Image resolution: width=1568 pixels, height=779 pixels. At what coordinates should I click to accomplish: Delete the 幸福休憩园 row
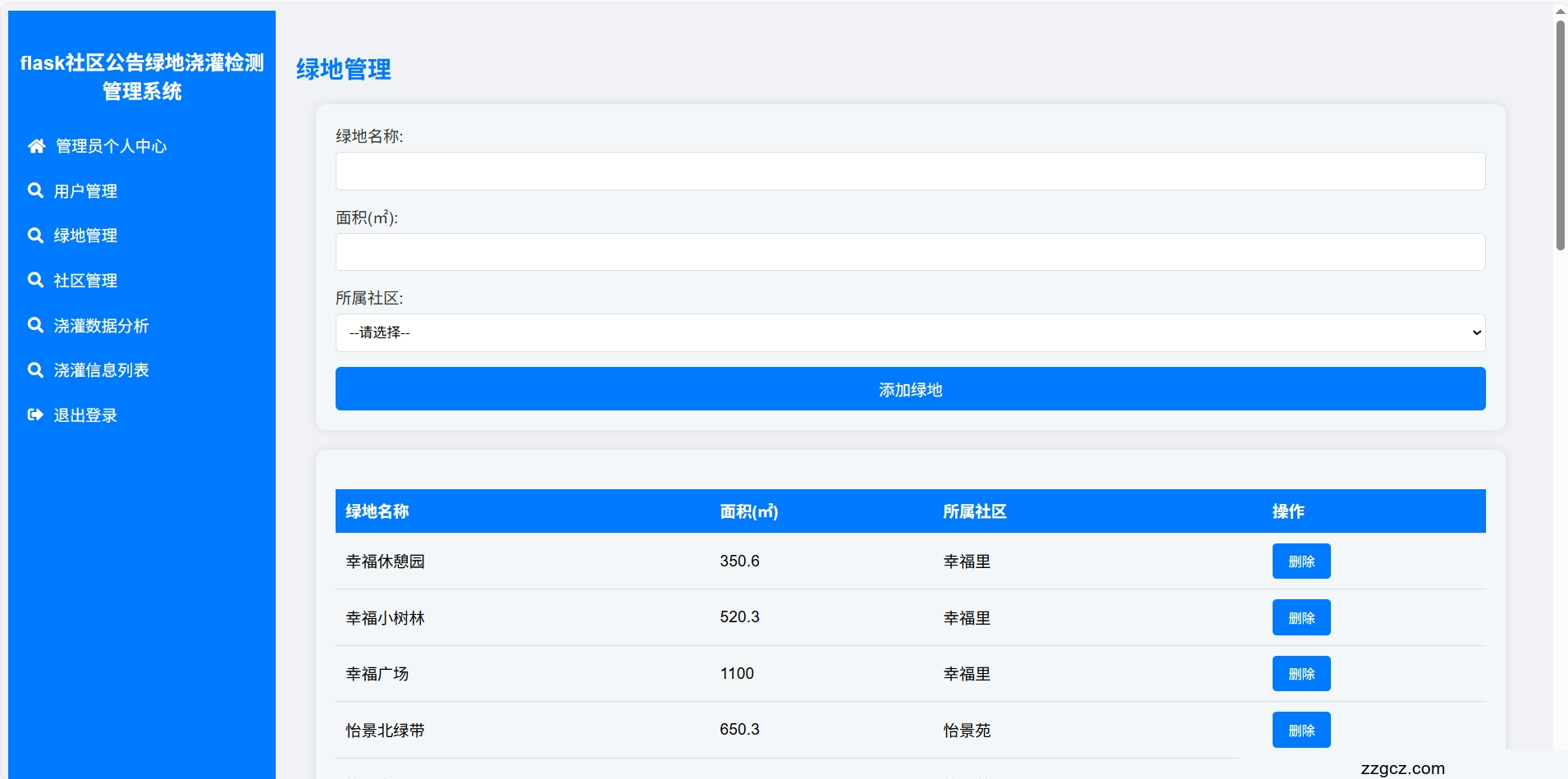click(1301, 561)
